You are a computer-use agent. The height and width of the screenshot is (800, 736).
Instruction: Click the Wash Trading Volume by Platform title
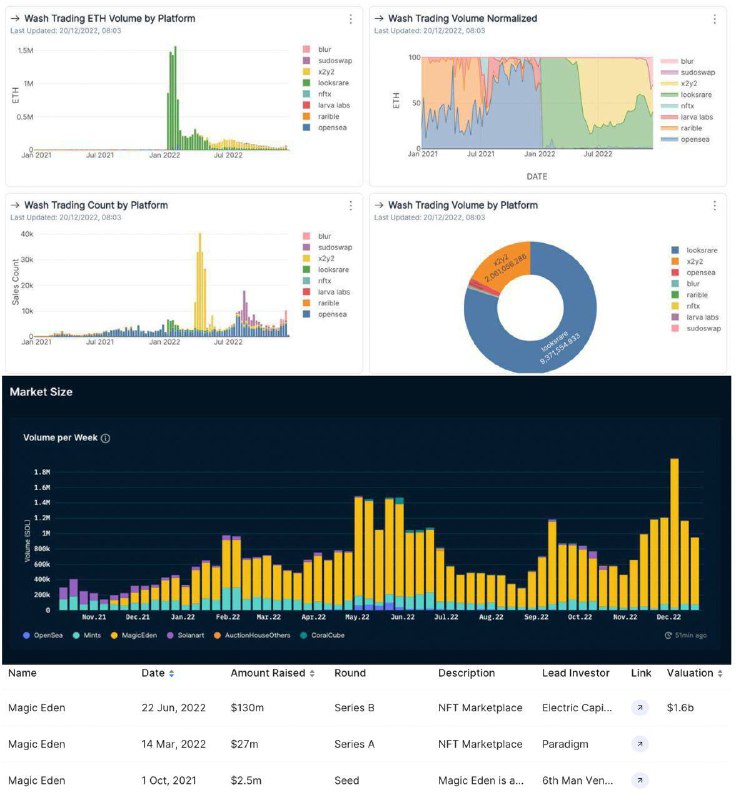[x=463, y=205]
